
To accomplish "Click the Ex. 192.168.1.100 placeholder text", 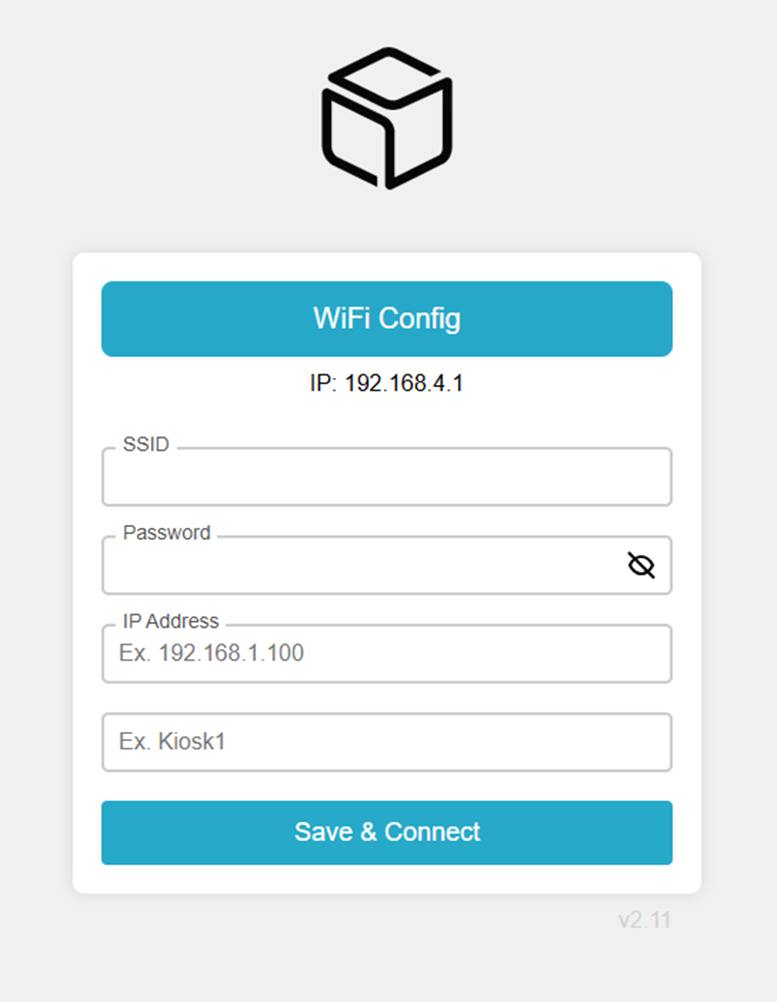I will [x=212, y=654].
